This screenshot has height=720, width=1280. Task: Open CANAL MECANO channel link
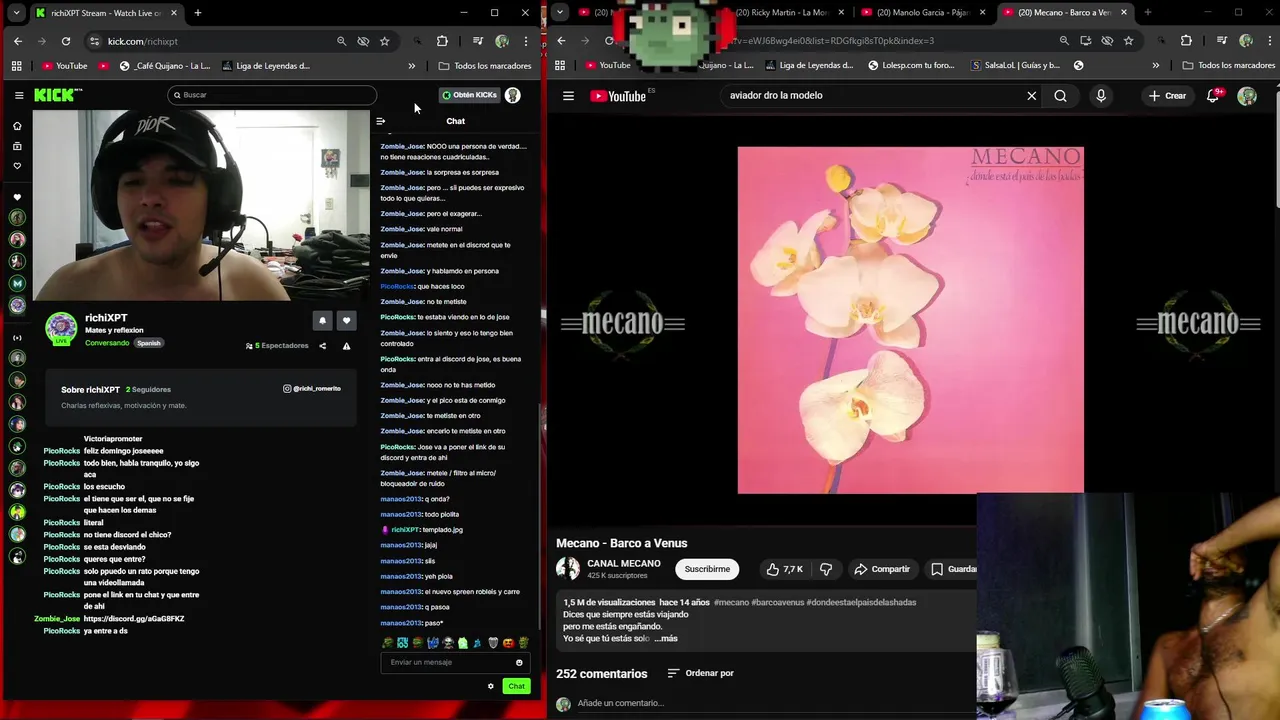[624, 563]
